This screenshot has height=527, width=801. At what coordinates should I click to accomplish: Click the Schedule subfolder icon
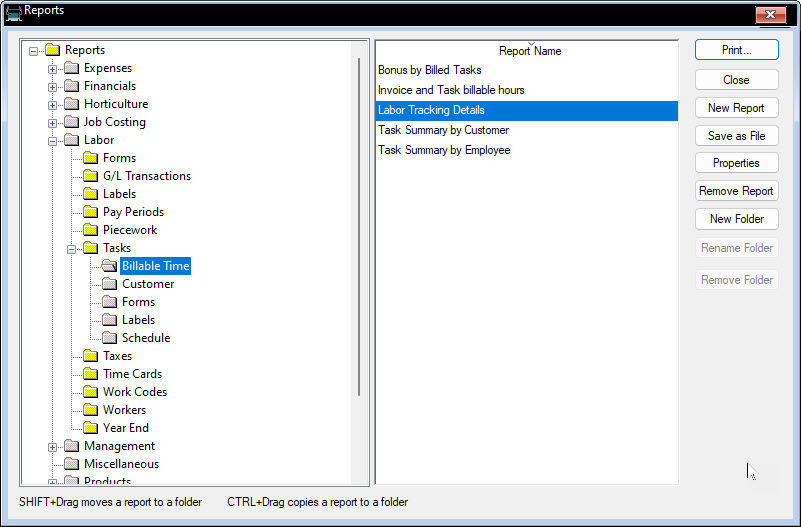[109, 338]
